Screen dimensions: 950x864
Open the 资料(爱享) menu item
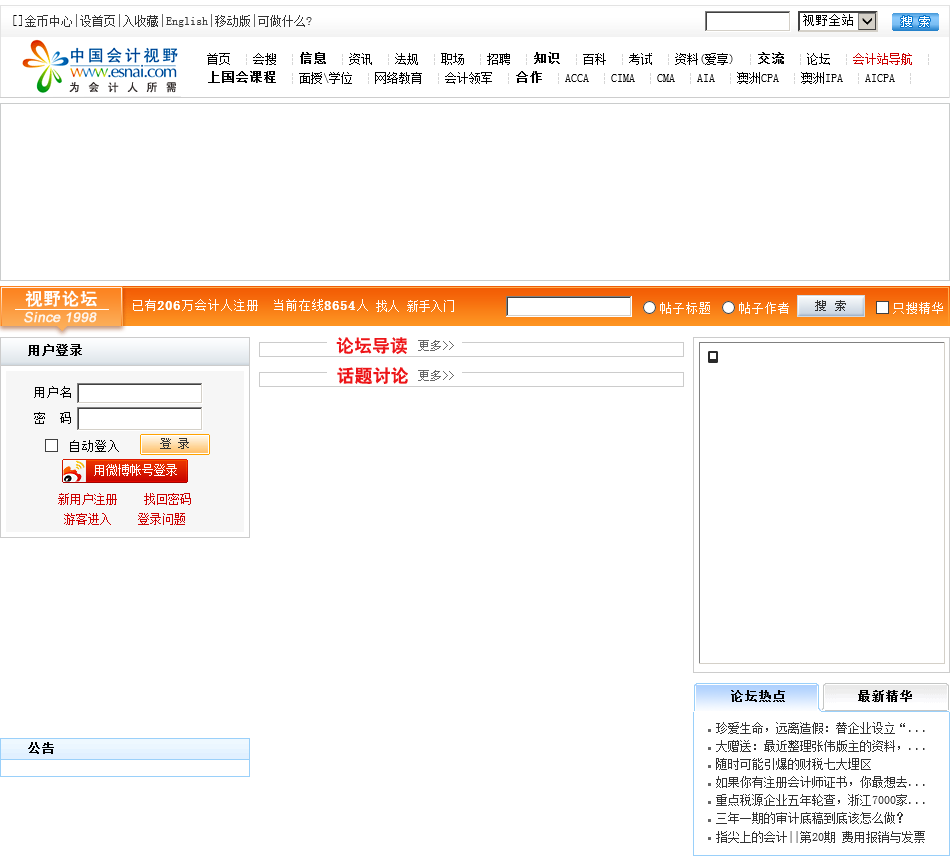(703, 59)
